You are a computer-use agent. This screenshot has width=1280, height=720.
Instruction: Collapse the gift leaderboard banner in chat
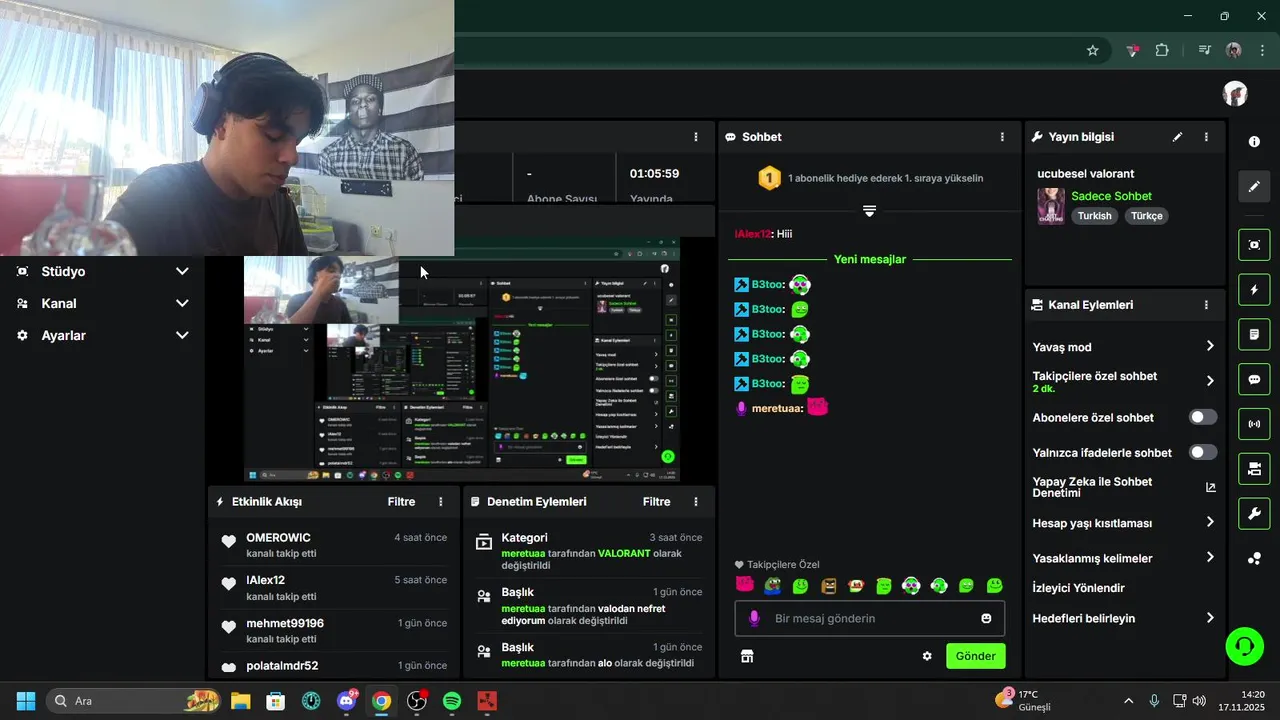point(870,211)
